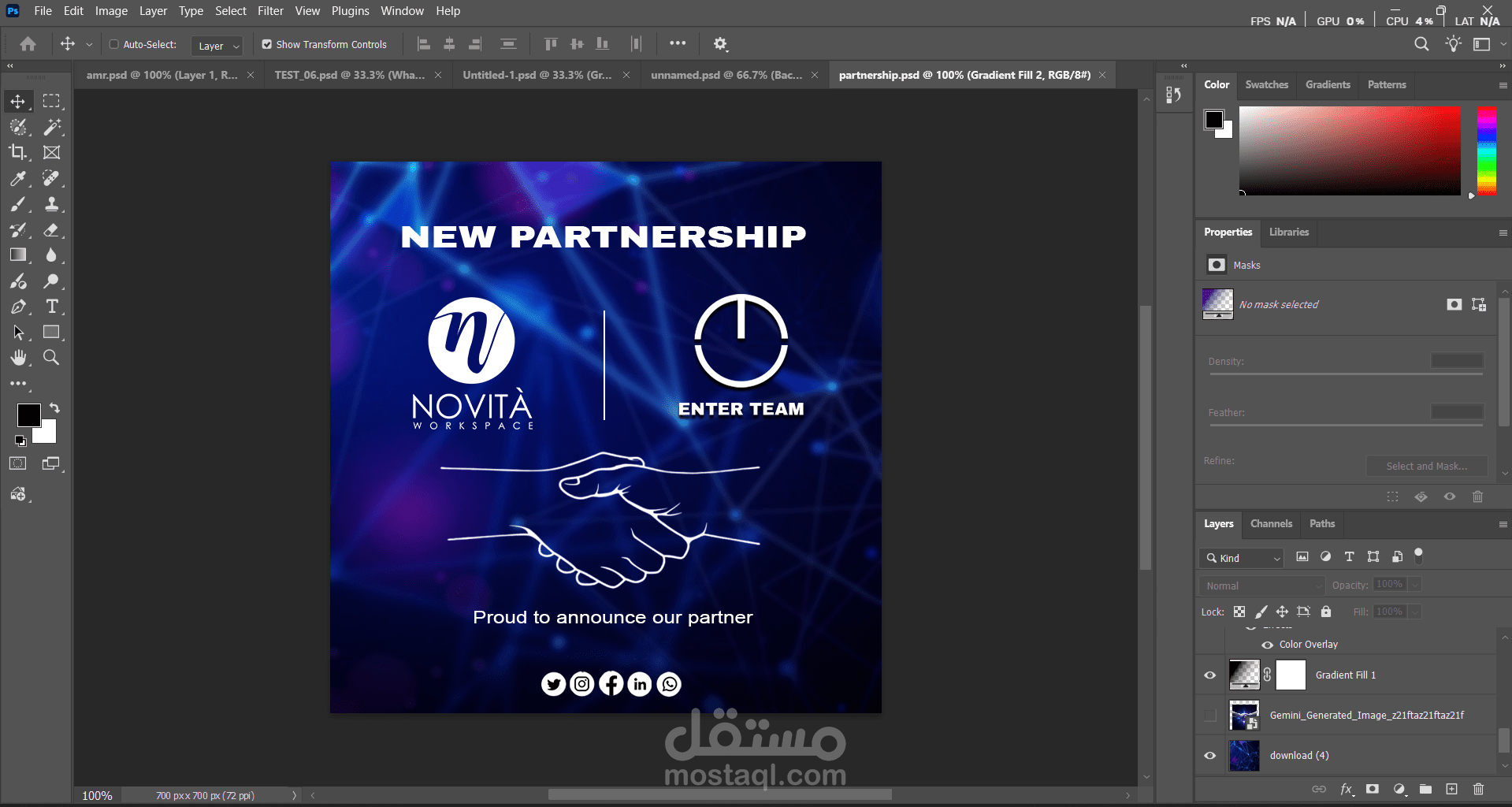Select the Brush tool

(18, 204)
